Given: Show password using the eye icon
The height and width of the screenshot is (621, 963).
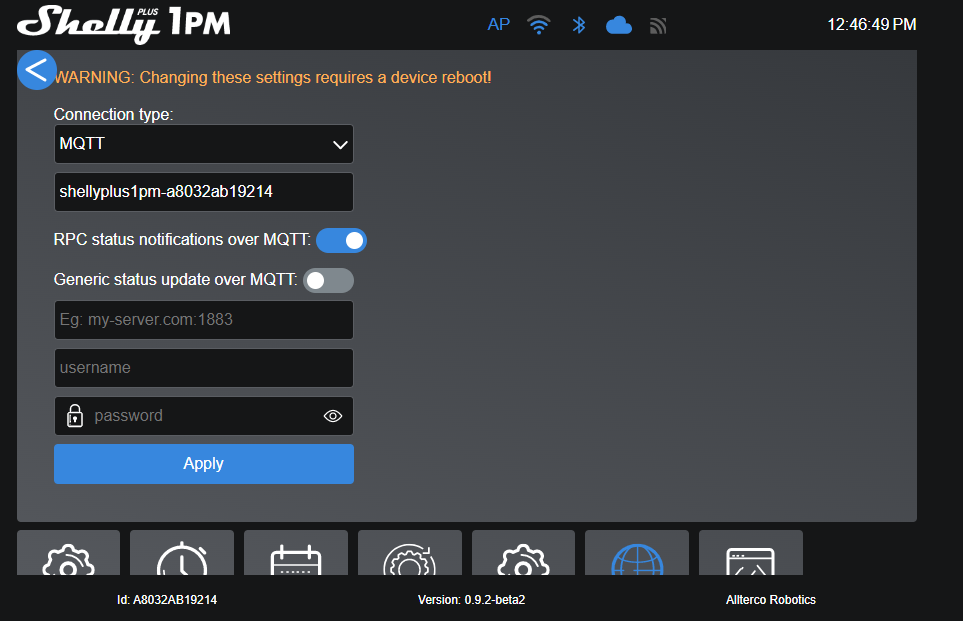Looking at the screenshot, I should pos(333,417).
